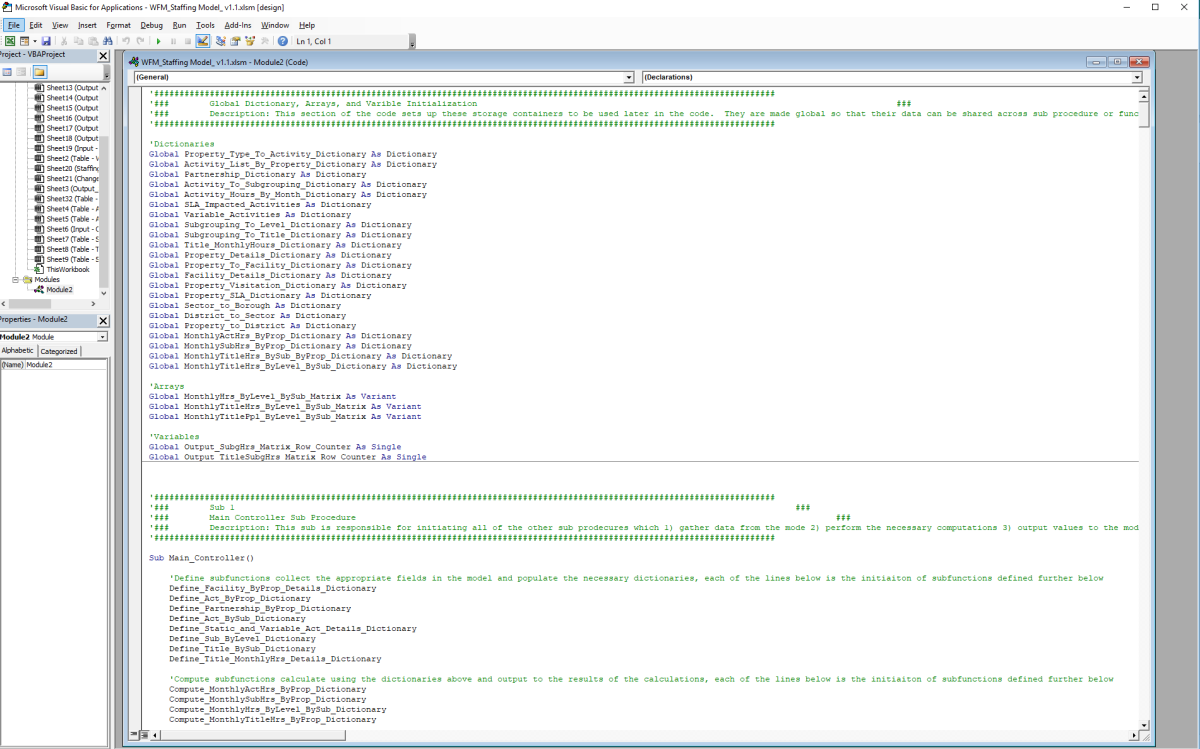The height and width of the screenshot is (749, 1200).
Task: Switch to the Categorized tab
Action: [58, 351]
